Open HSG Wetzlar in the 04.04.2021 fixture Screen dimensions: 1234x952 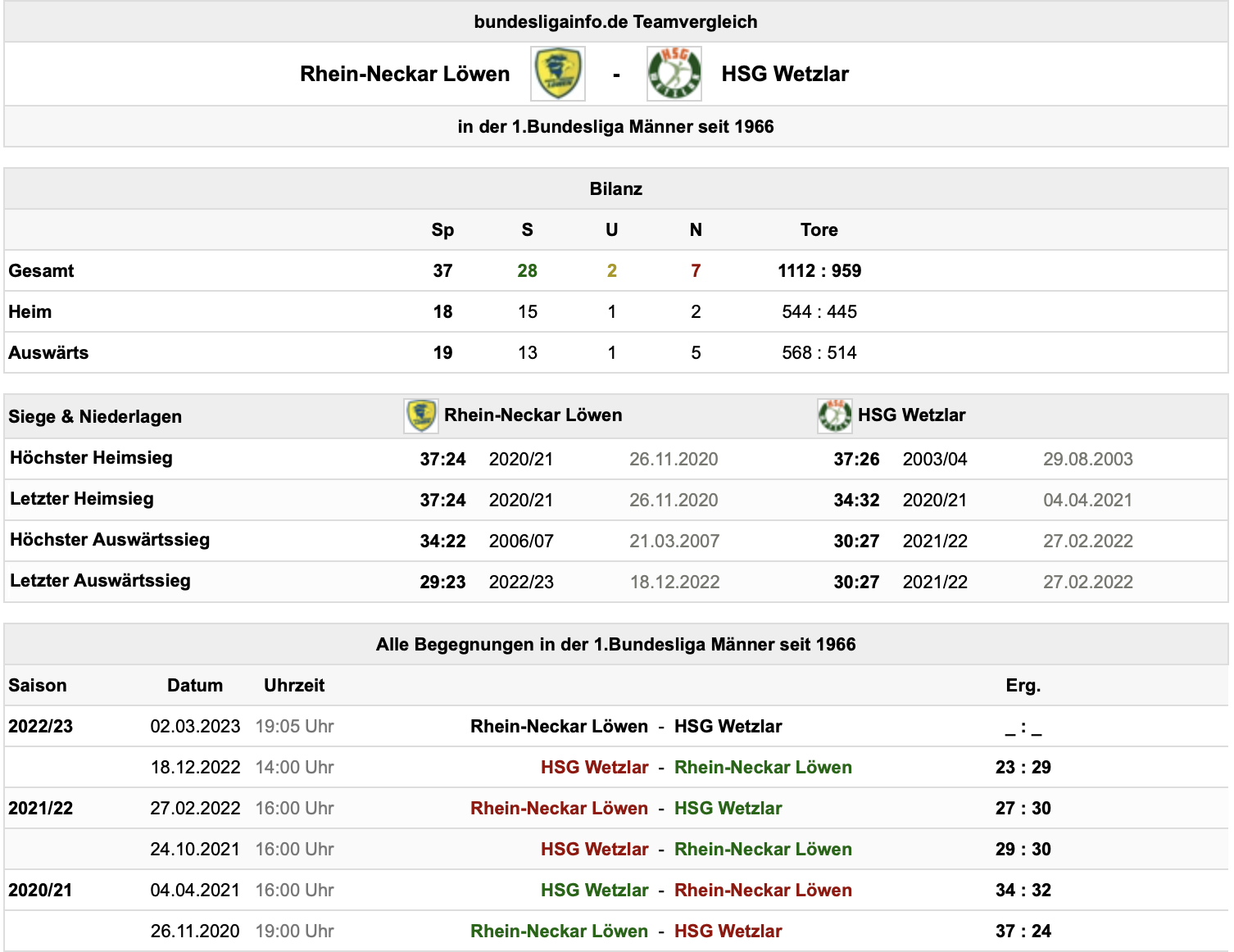click(x=594, y=891)
